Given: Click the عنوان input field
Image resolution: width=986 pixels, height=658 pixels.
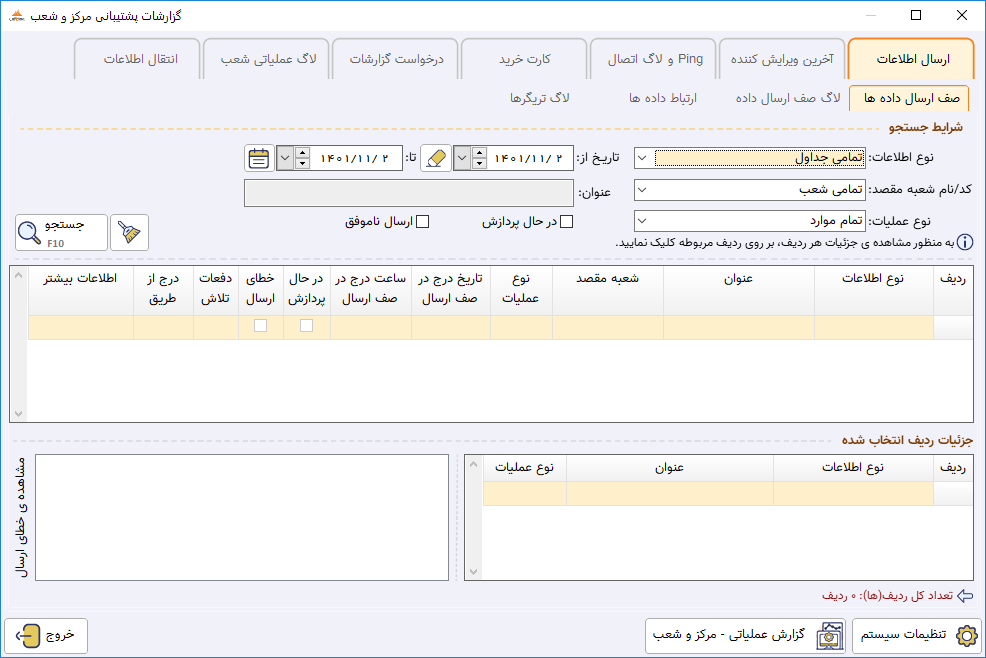Looking at the screenshot, I should 409,193.
